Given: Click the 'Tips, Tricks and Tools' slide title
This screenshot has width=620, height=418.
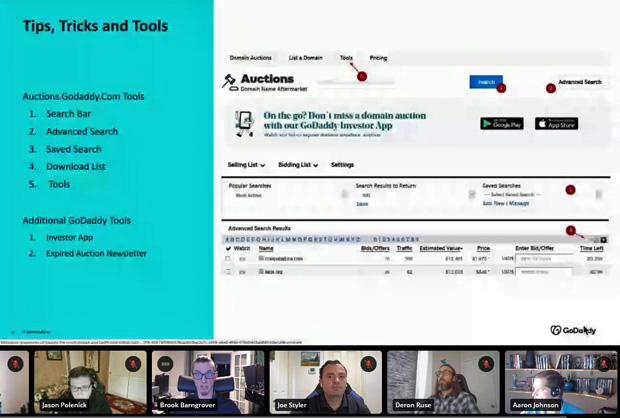Looking at the screenshot, I should point(95,26).
